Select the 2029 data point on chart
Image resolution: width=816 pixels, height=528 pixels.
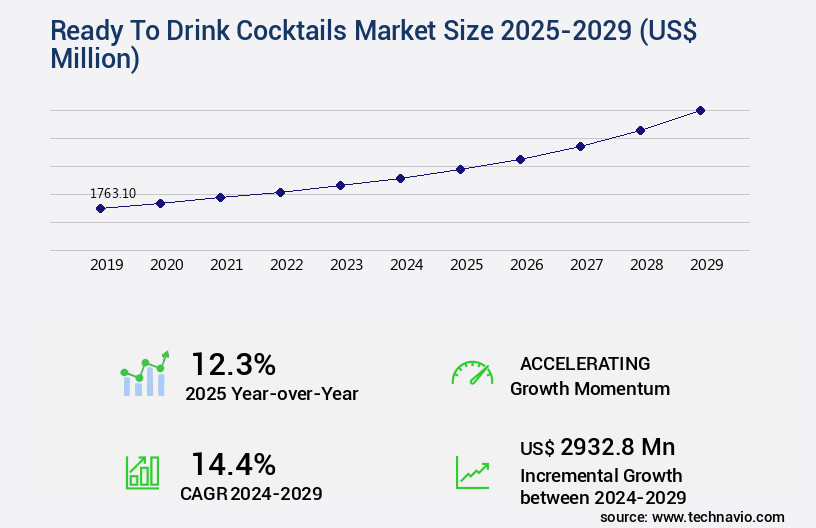click(x=700, y=110)
